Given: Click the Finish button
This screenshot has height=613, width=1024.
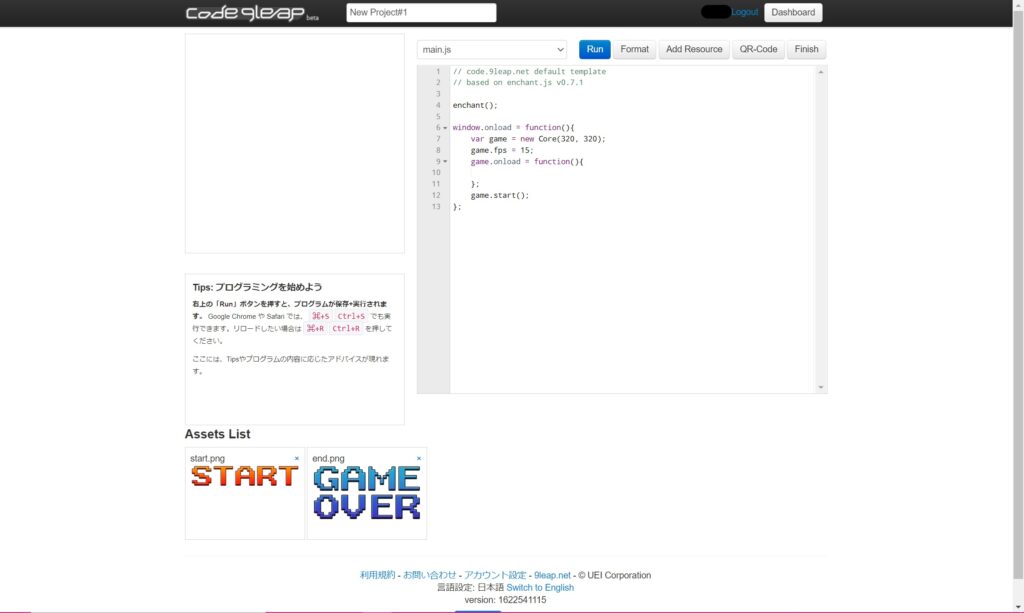Looking at the screenshot, I should click(806, 49).
